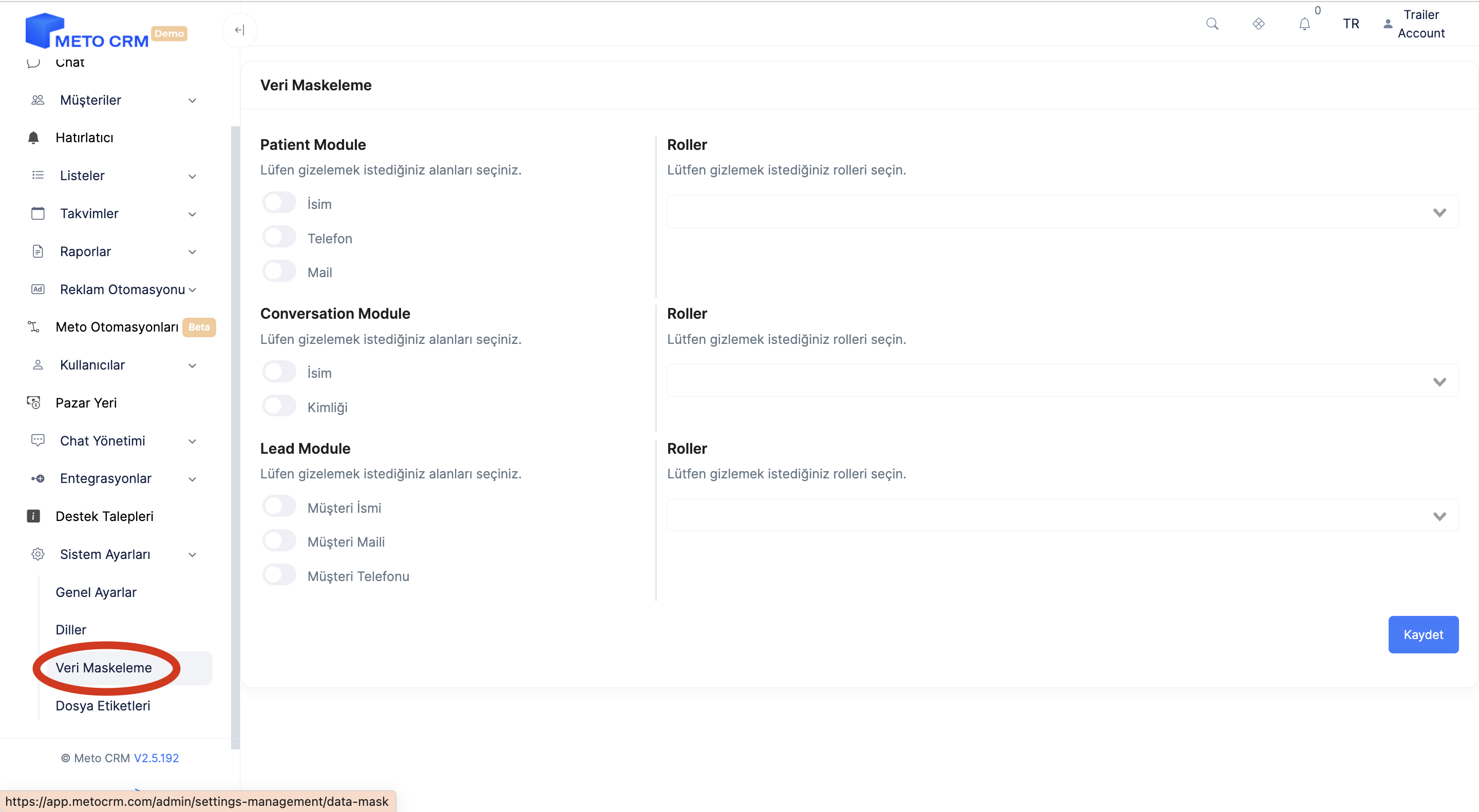
Task: Open the Patient Module roles dropdown
Action: 1062,212
